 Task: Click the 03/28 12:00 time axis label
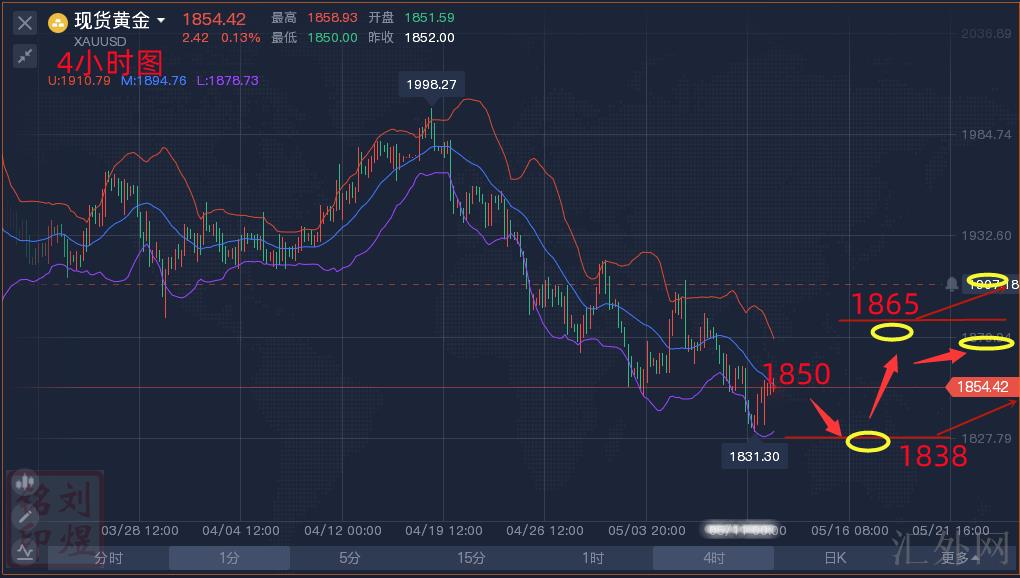click(140, 531)
